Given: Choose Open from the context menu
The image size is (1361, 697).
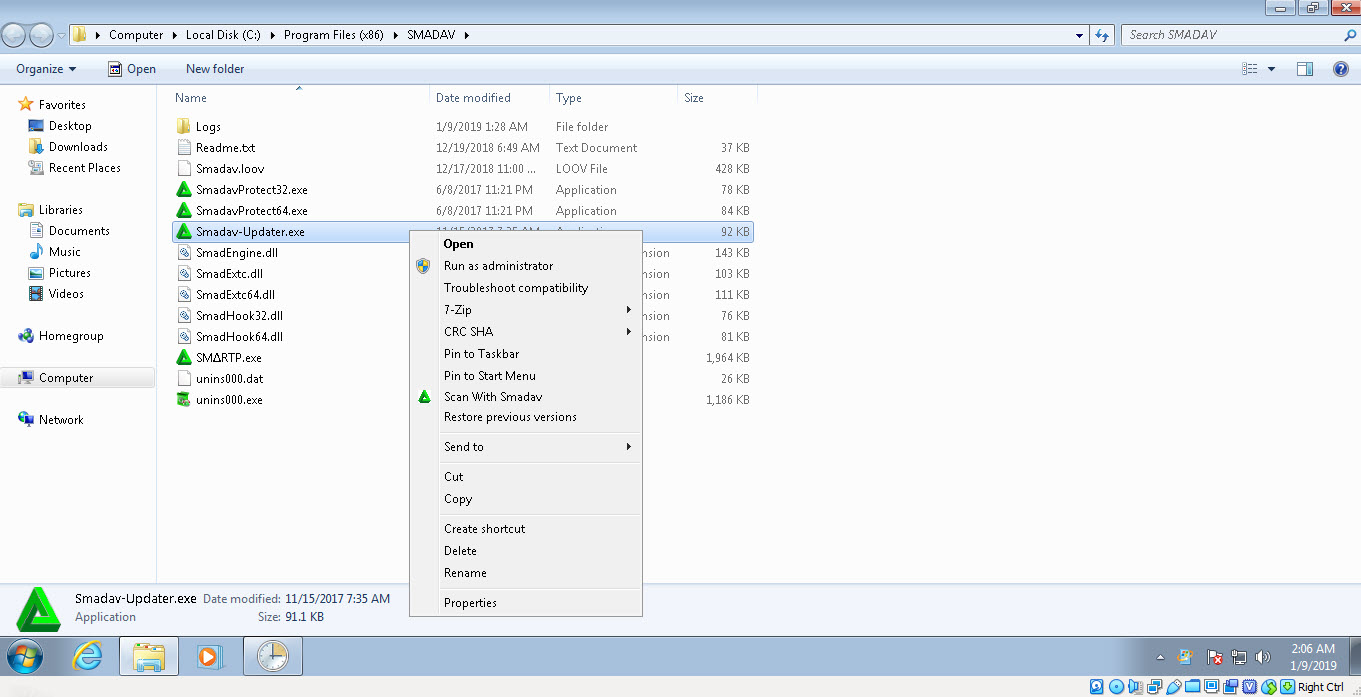Looking at the screenshot, I should click(526, 244).
